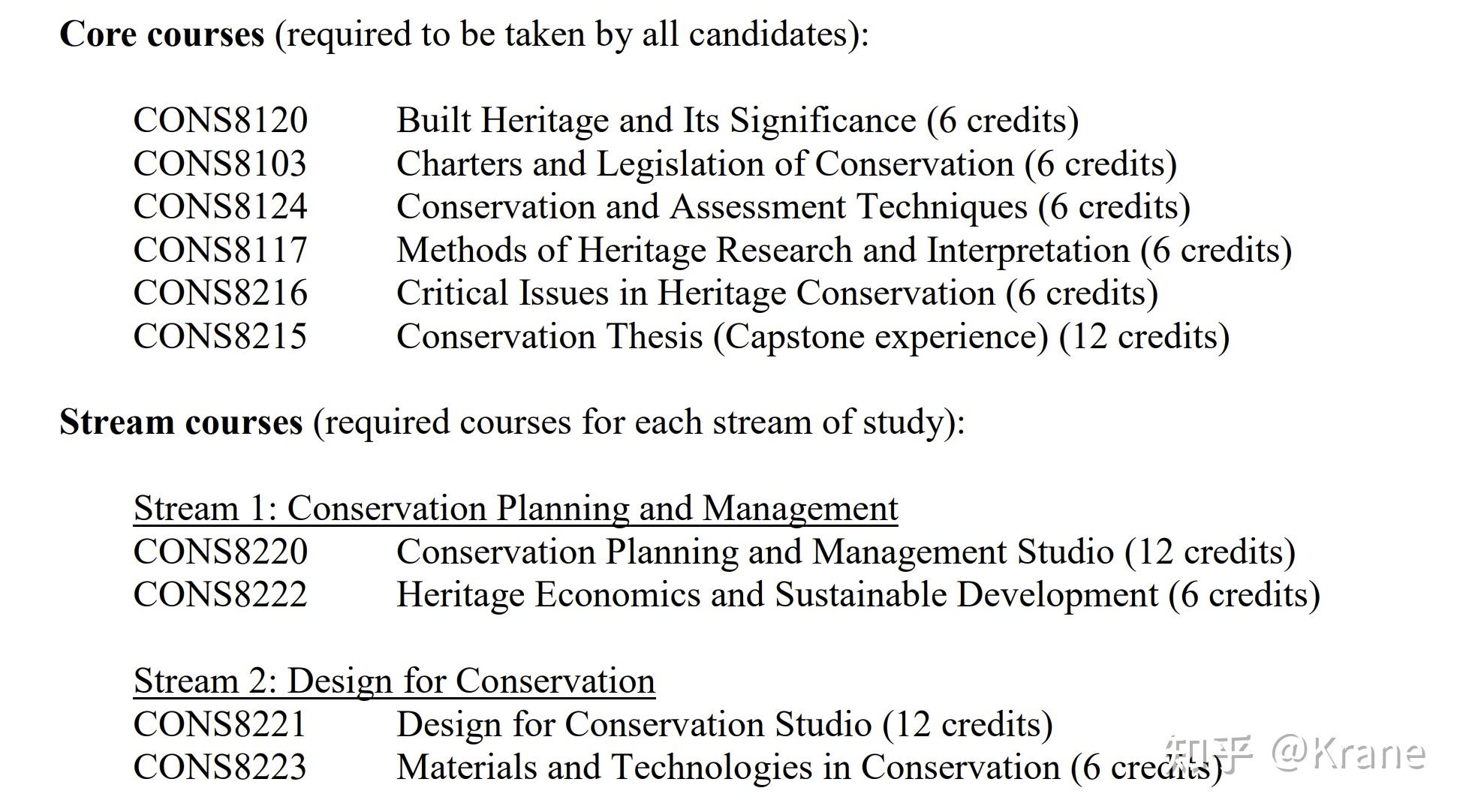
Task: Click "Conservation Thesis (Capstone experience)" title
Action: point(721,337)
